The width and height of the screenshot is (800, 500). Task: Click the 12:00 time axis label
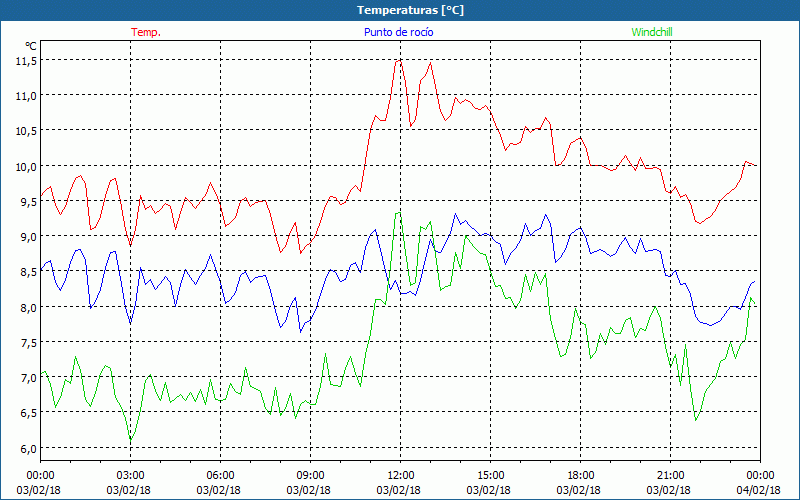click(x=401, y=476)
